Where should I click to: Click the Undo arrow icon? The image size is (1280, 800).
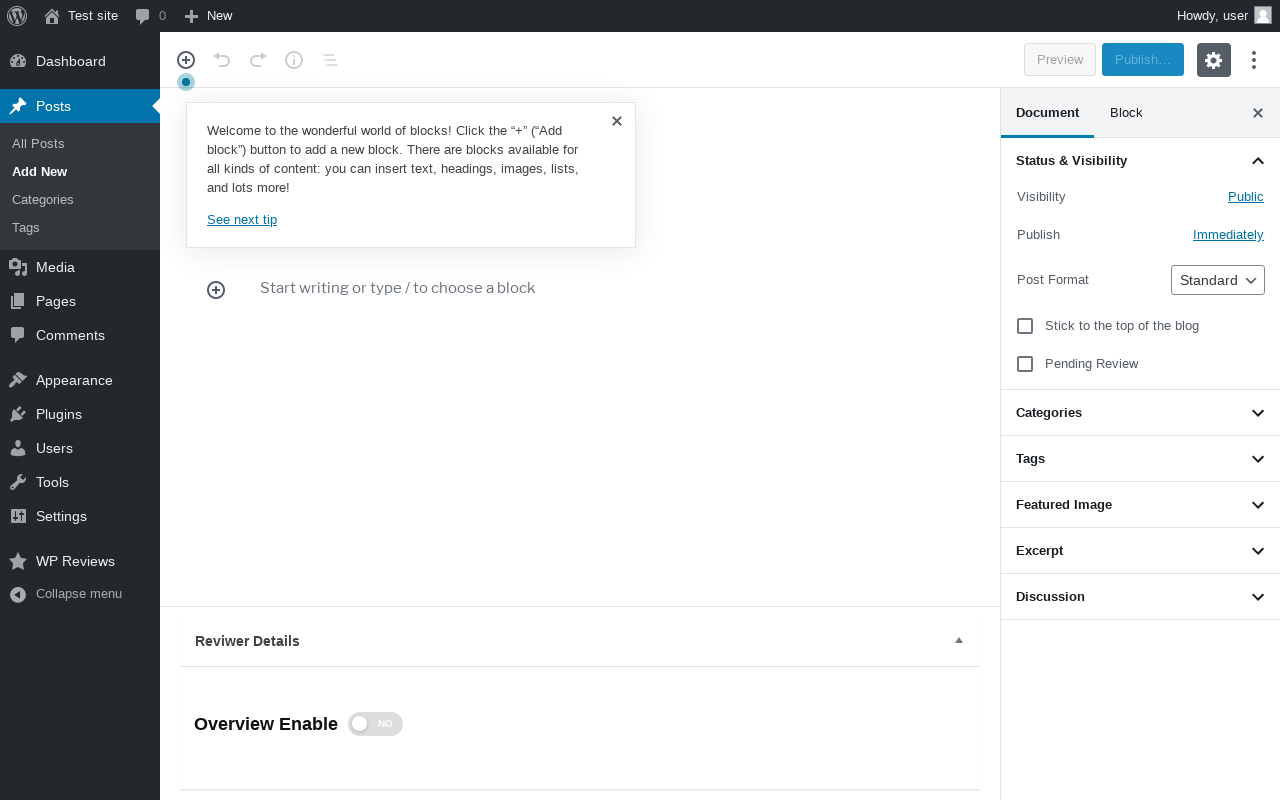tap(222, 60)
